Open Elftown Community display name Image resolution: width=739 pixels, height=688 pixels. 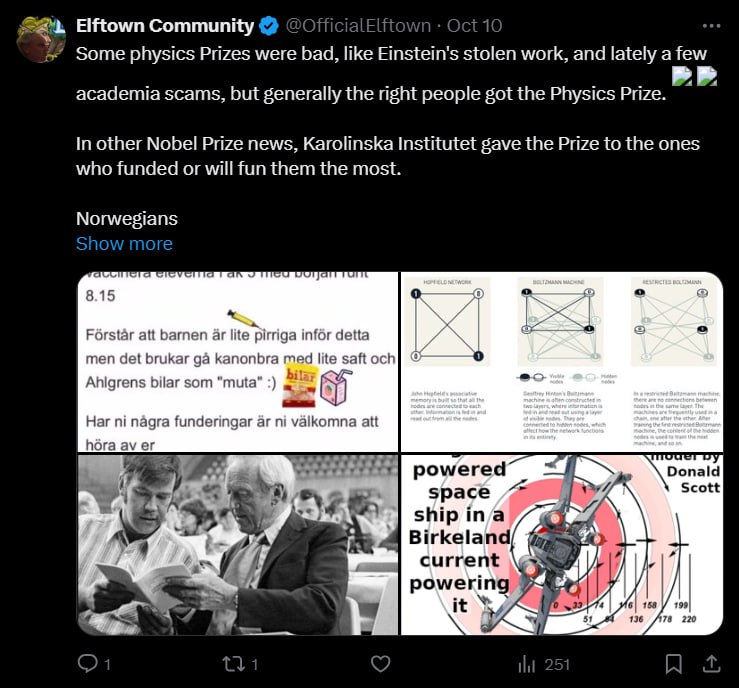click(x=165, y=26)
